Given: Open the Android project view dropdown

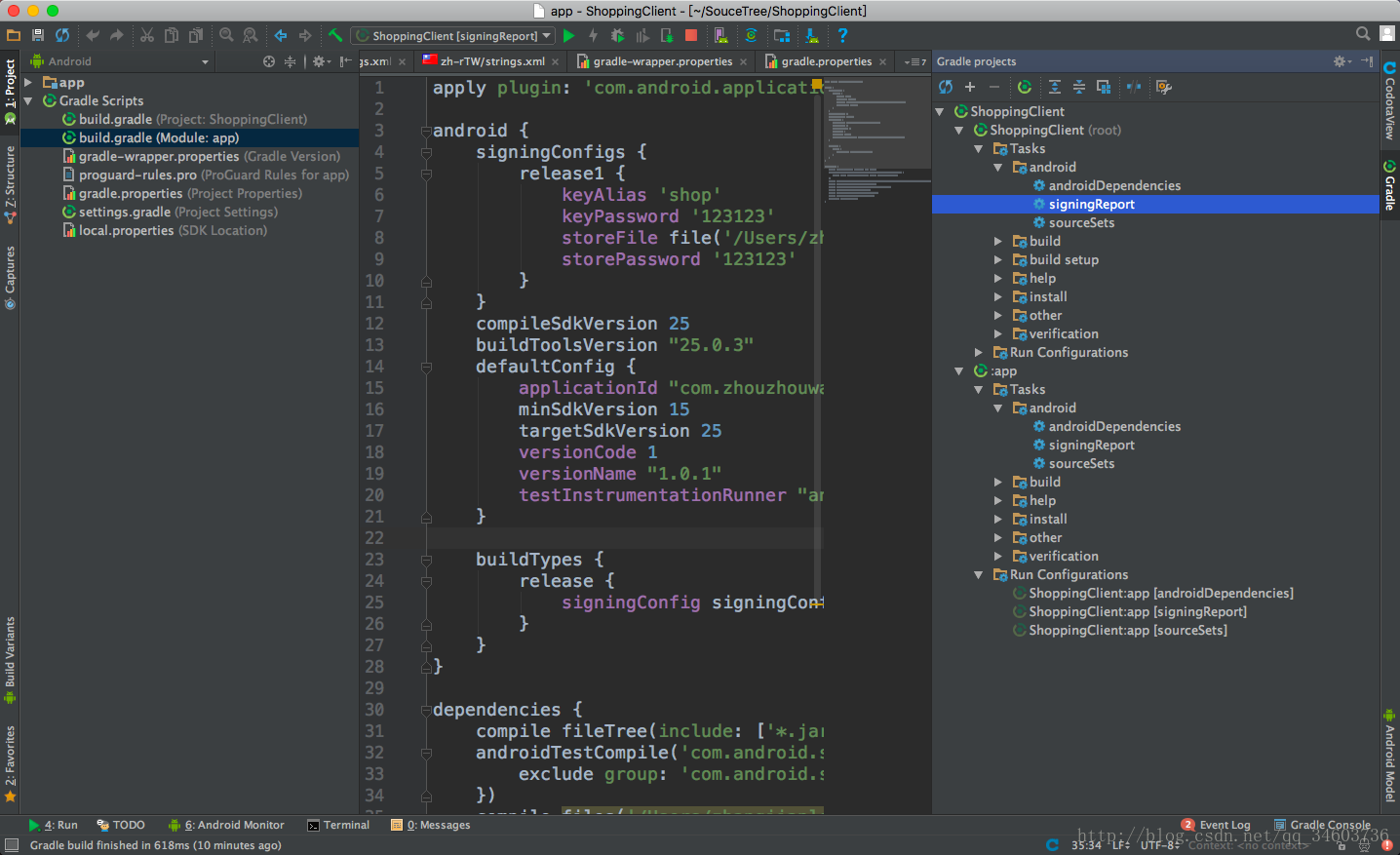Looking at the screenshot, I should (x=119, y=61).
